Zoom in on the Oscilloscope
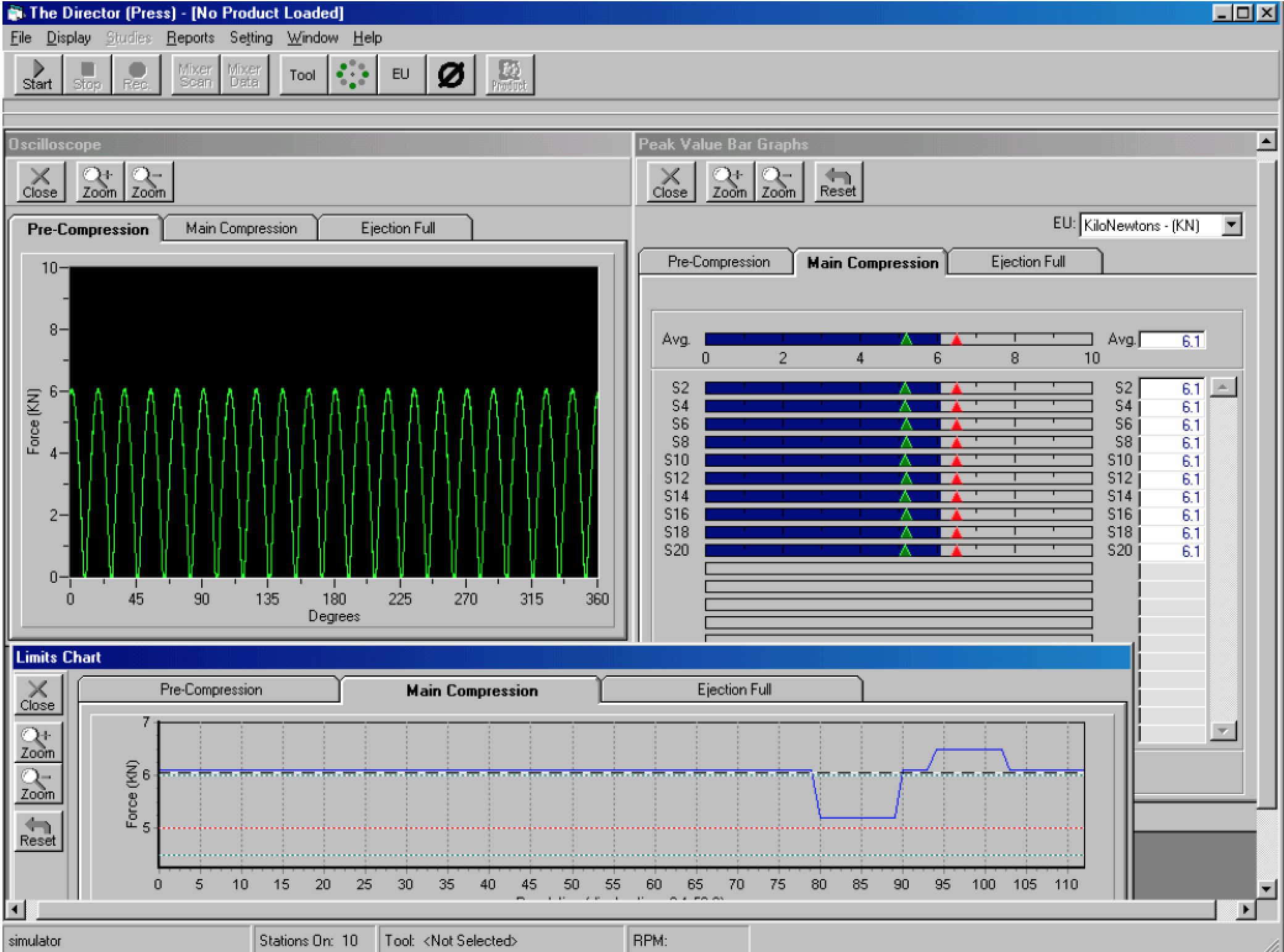Viewport: 1284px width, 952px height. (99, 182)
